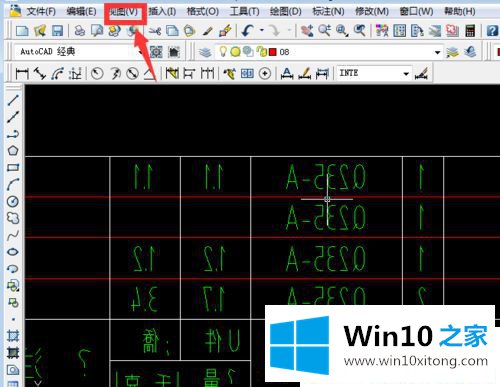Screen dimensions: 500x387
Task: Open the 格式(O) menu
Action: [203, 11]
